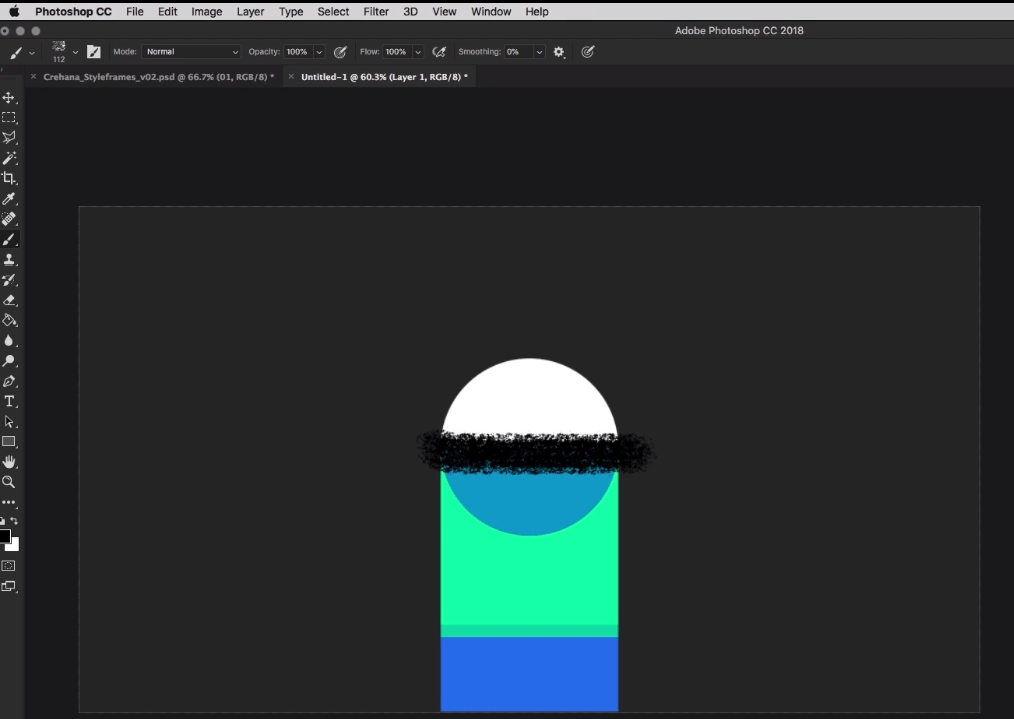Activate the Zoom tool
Viewport: 1014px width, 719px height.
click(x=10, y=481)
